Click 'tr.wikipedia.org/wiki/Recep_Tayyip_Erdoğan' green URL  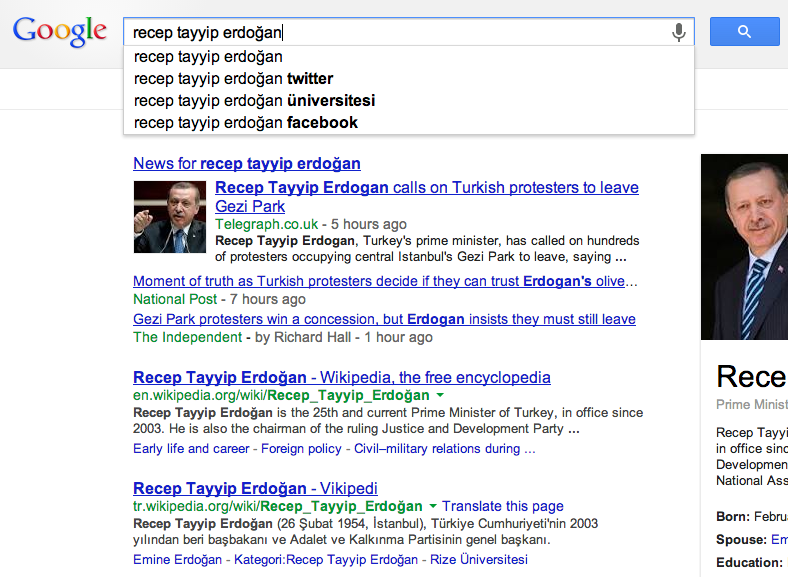[277, 506]
